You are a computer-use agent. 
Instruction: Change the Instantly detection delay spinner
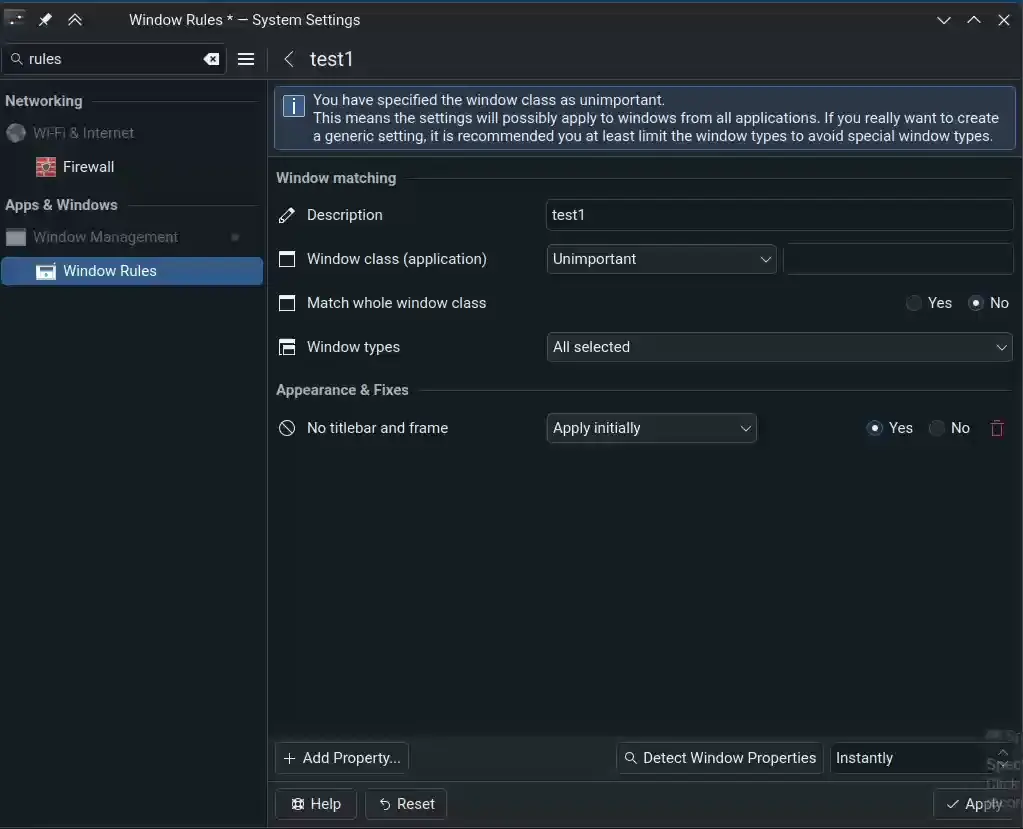click(922, 758)
